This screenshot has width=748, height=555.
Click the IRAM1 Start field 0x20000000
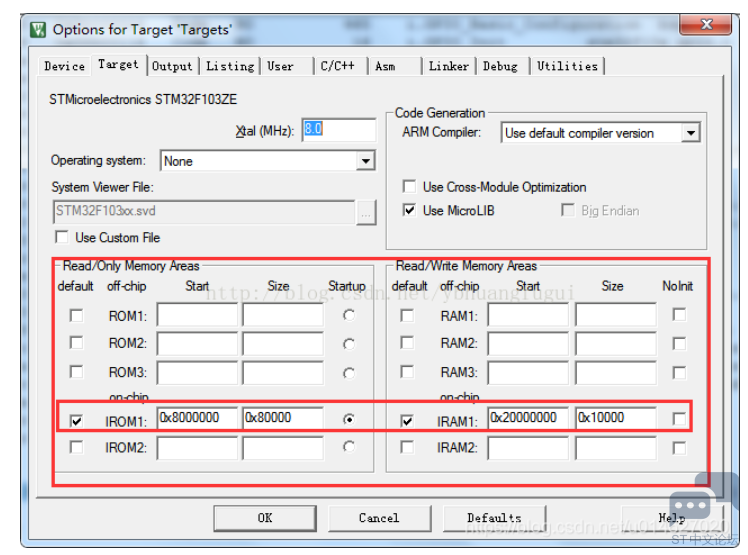tap(528, 418)
